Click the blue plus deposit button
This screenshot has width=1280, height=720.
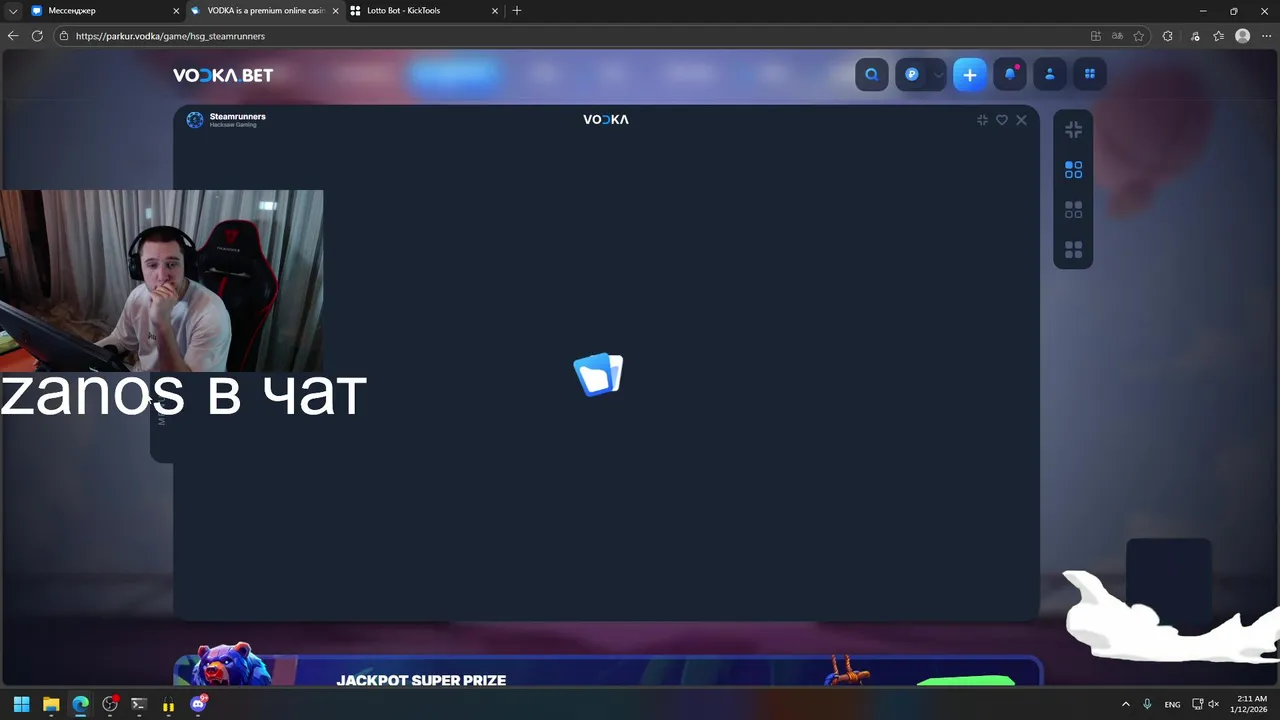tap(970, 75)
